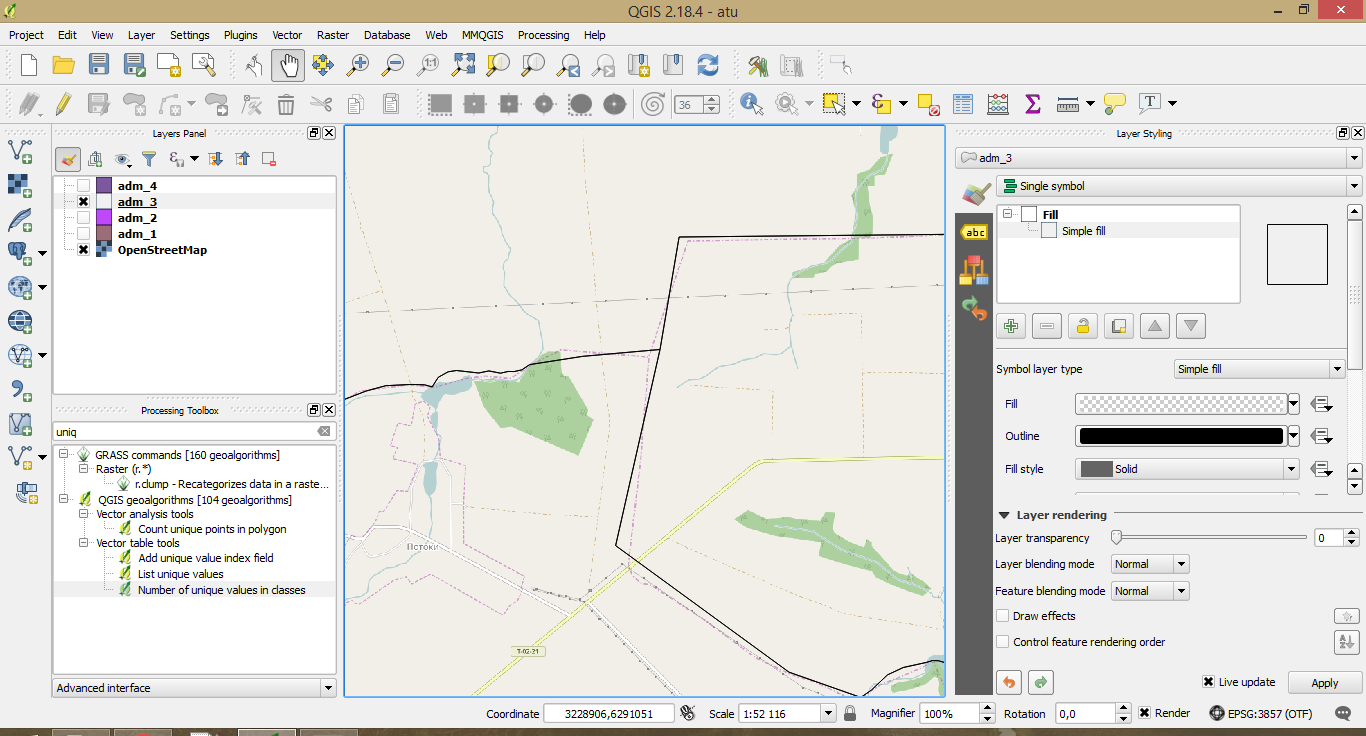
Task: Toggle the Live update checkbox
Action: [1208, 682]
